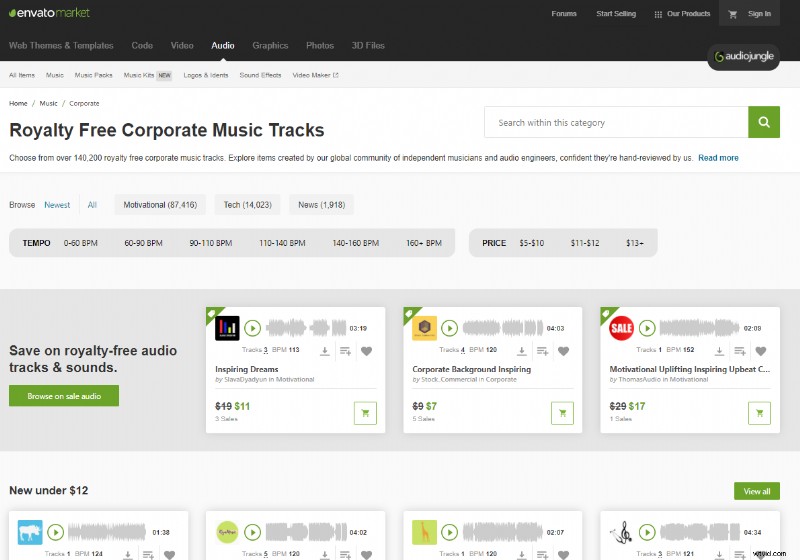This screenshot has width=800, height=560.
Task: Open Inspiring Dreams author thumbnail
Action: (x=227, y=328)
